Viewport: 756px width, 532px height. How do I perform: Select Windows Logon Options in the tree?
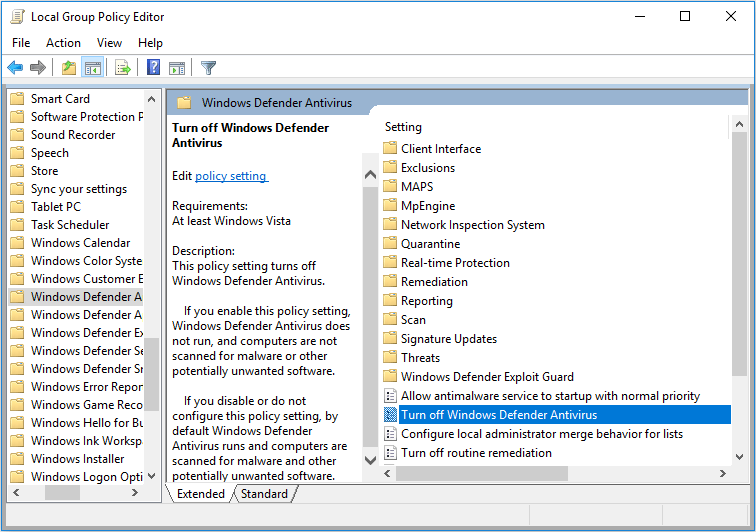coord(87,477)
